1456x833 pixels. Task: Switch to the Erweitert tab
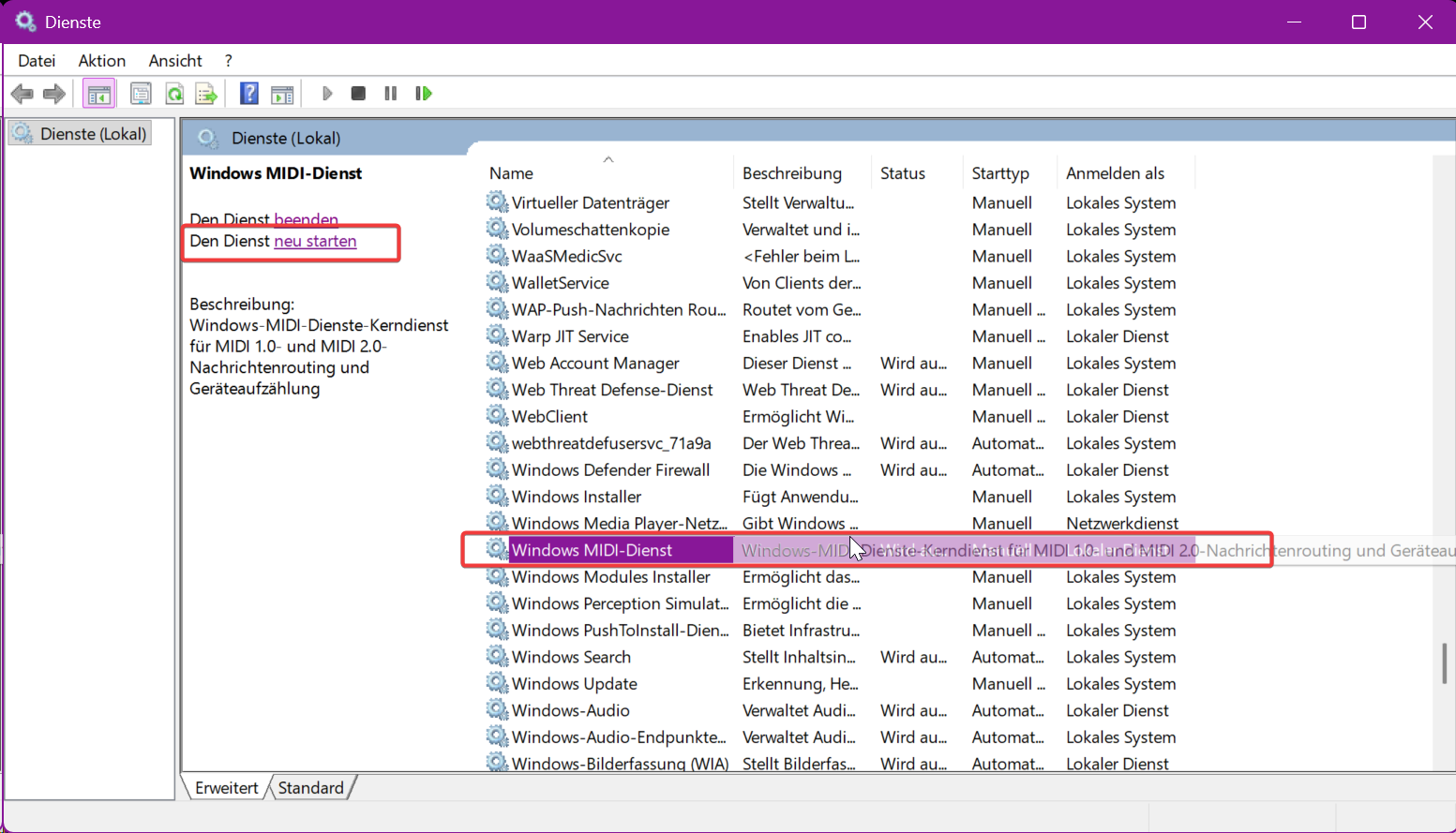point(226,788)
